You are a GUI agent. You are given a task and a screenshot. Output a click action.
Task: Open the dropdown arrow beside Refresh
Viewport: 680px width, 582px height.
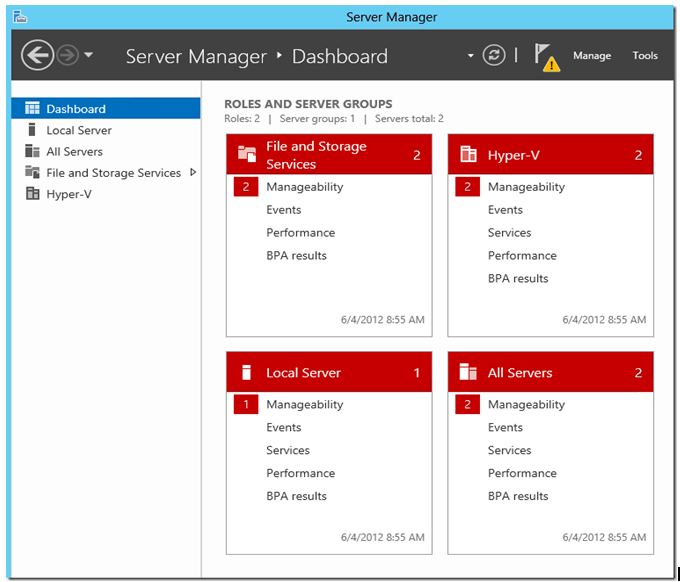(x=470, y=56)
